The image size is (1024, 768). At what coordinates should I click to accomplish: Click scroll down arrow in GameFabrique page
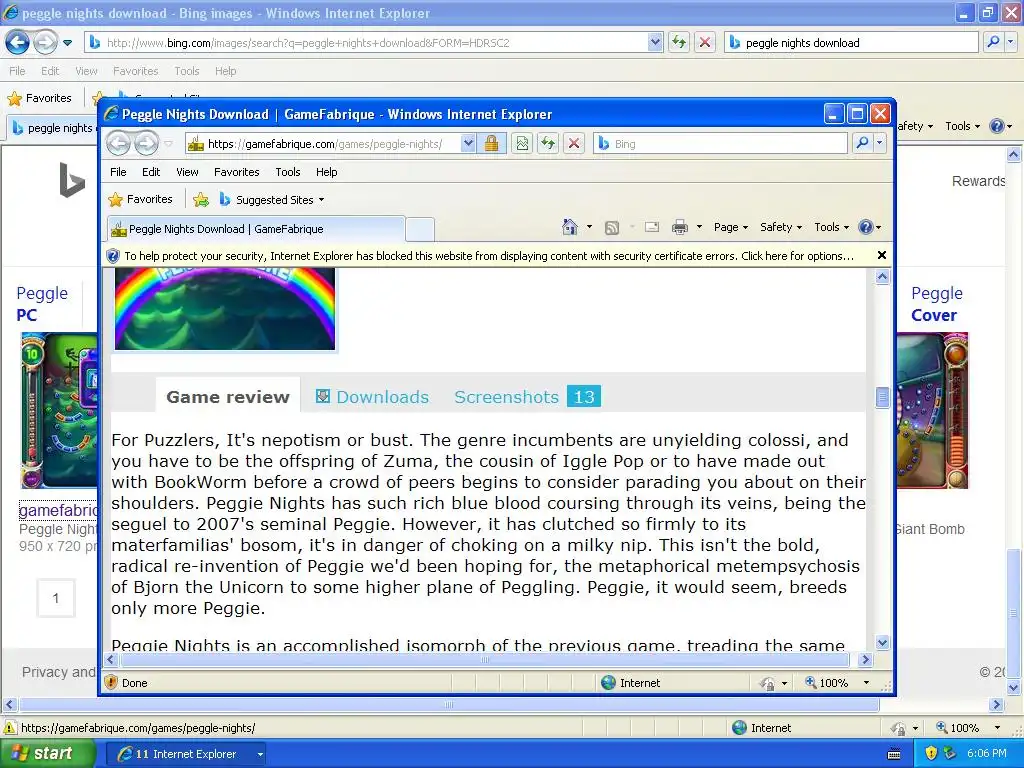pos(882,643)
